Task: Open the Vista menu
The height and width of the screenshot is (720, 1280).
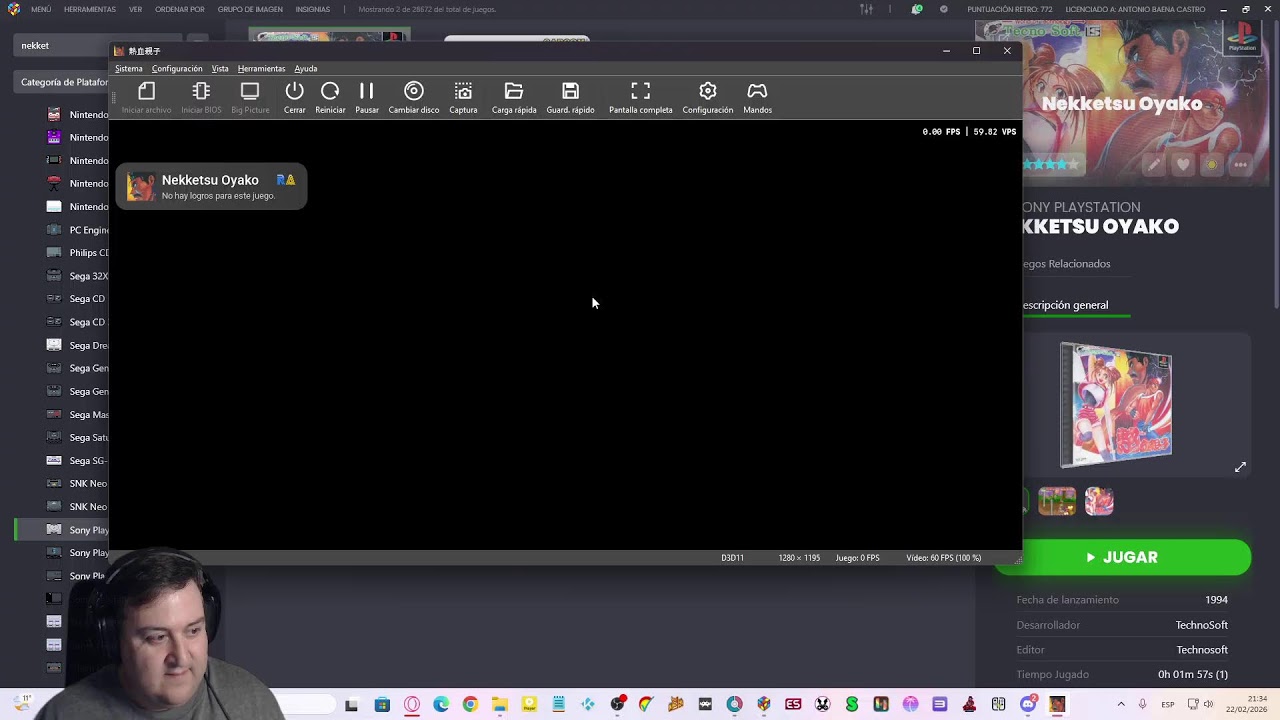Action: (220, 69)
